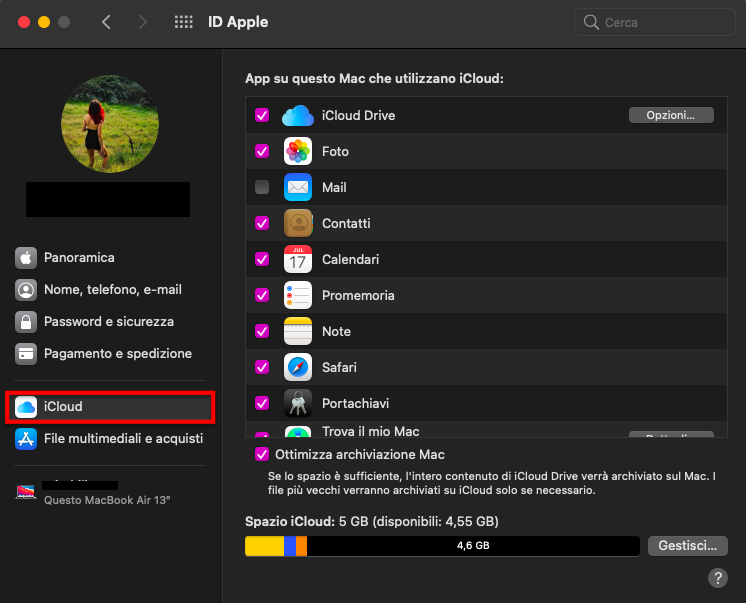This screenshot has height=603, width=746.
Task: Click the iCloud sidebar cloud icon
Action: point(26,407)
